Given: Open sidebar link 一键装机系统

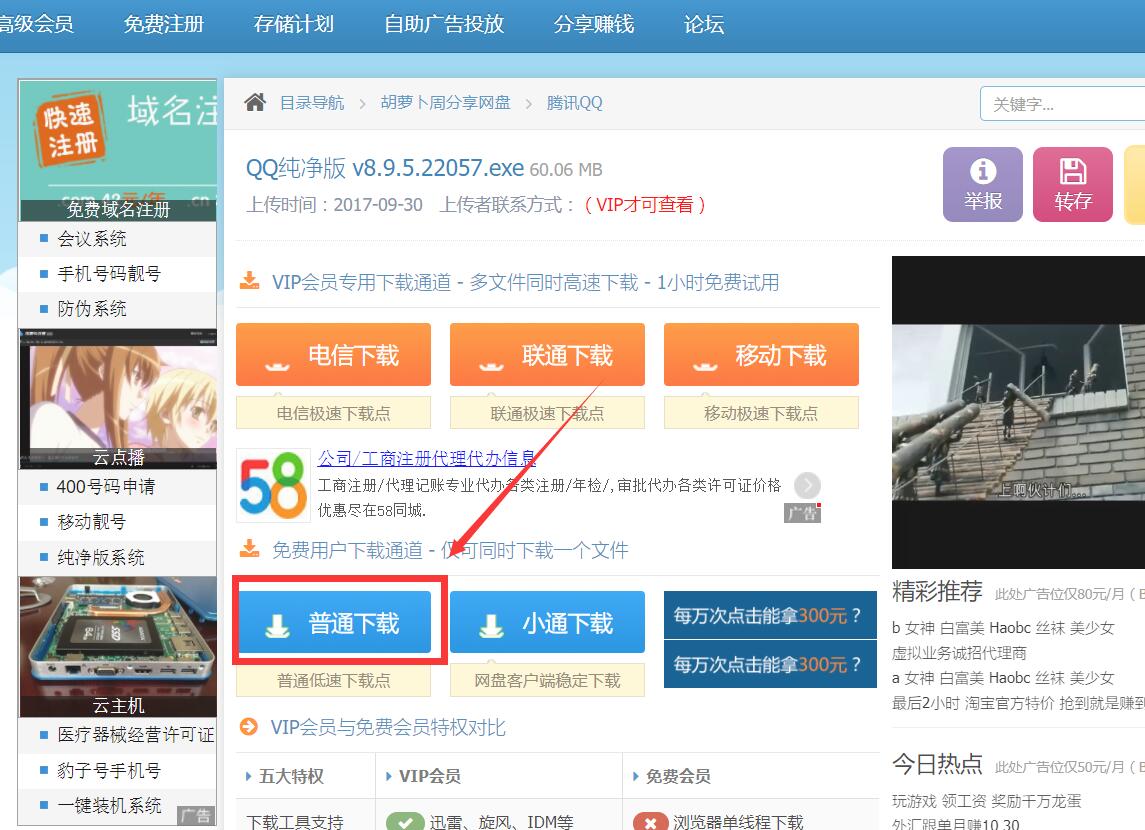Looking at the screenshot, I should (110, 805).
